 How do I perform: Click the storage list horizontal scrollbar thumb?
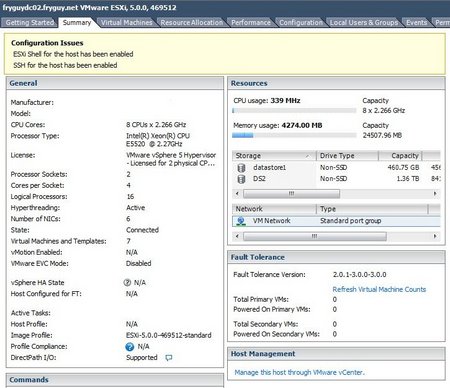pyautogui.click(x=292, y=194)
